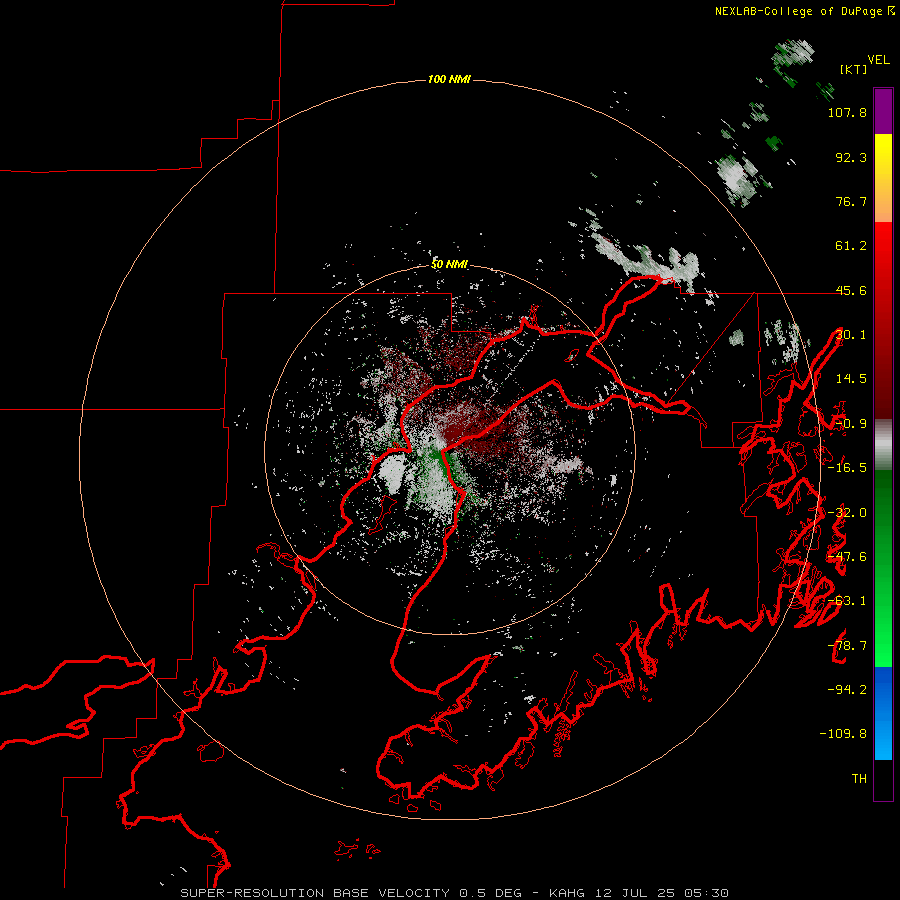Click the VEL legend title

click(x=878, y=60)
